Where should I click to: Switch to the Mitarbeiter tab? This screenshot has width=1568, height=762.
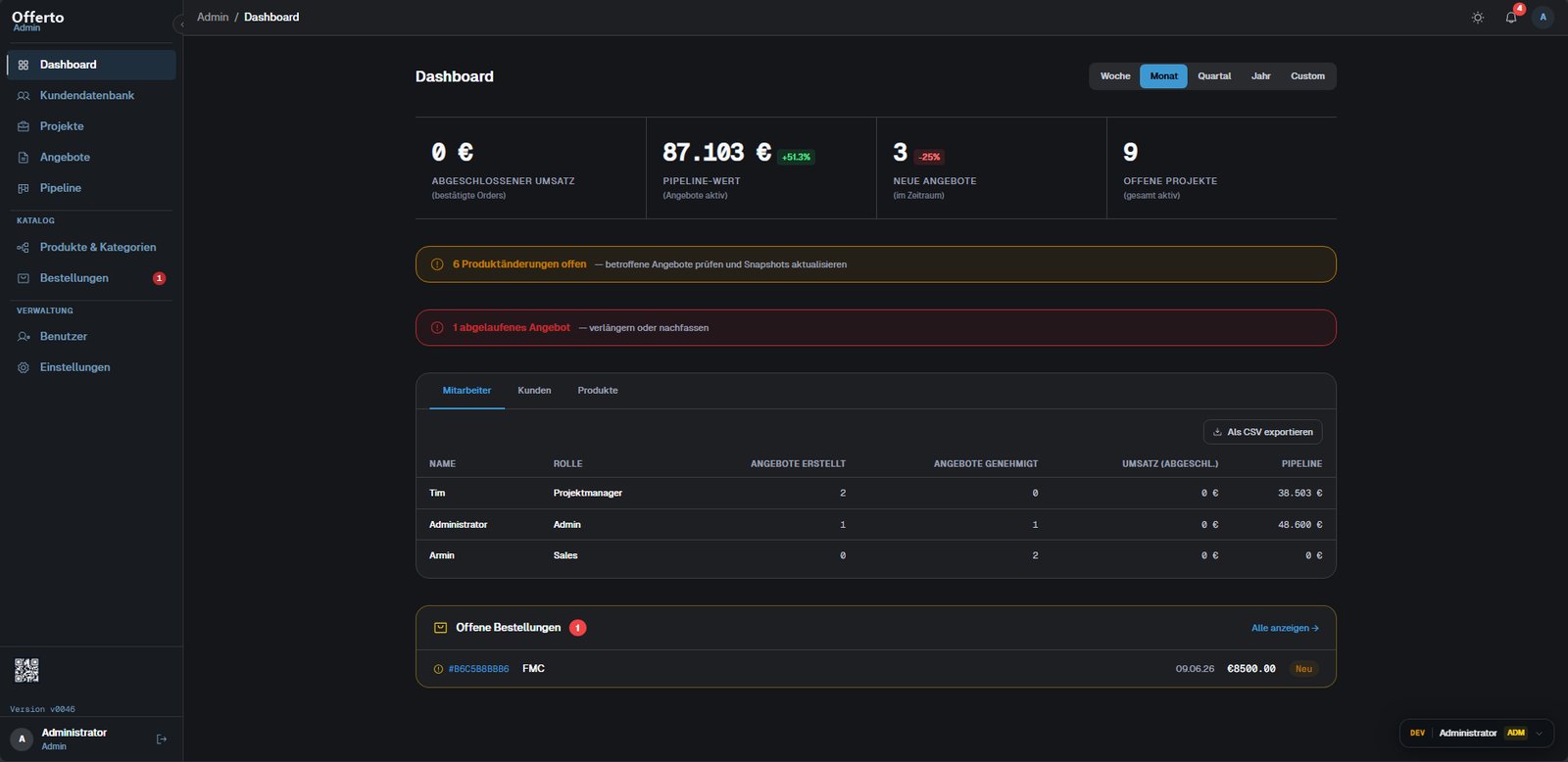tap(466, 391)
